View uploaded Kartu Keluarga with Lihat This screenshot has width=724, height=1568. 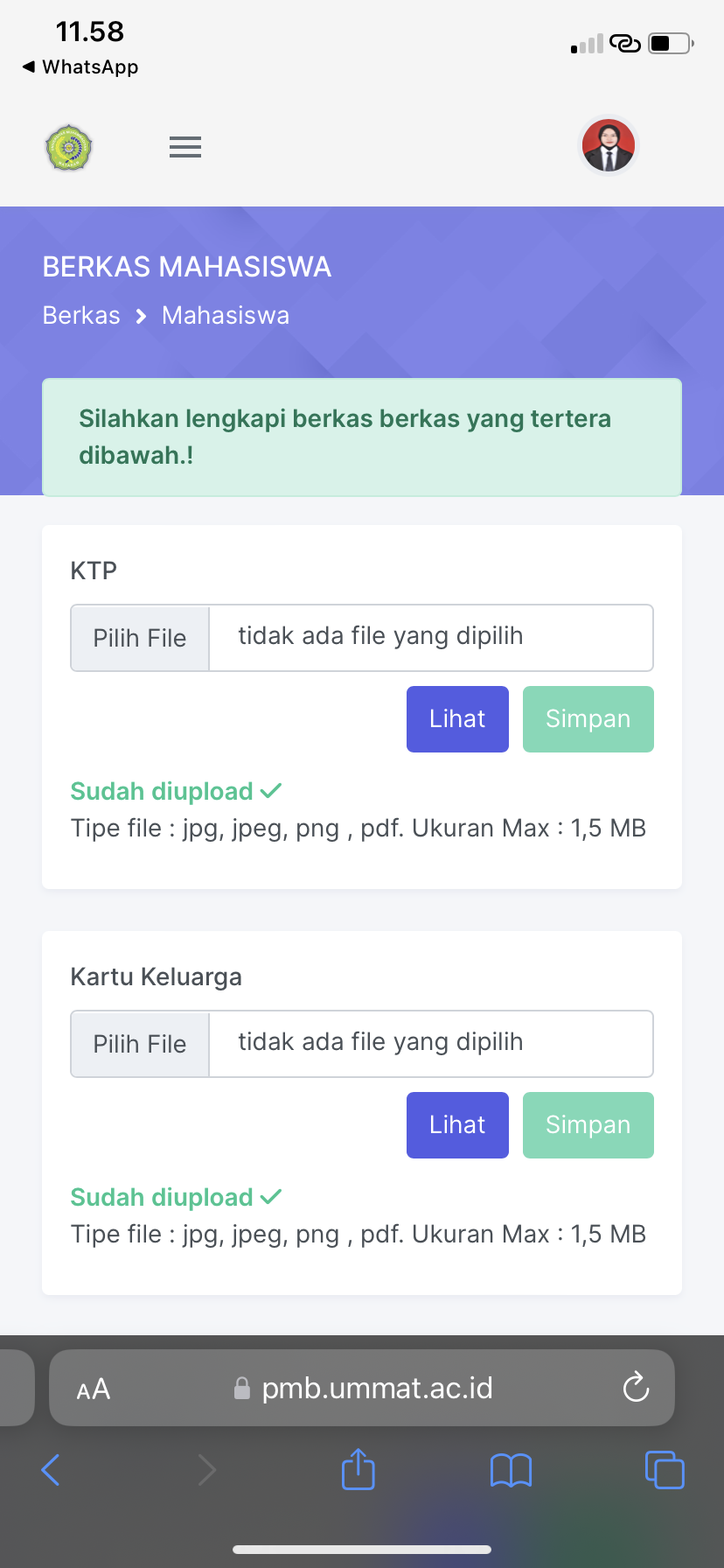457,1125
